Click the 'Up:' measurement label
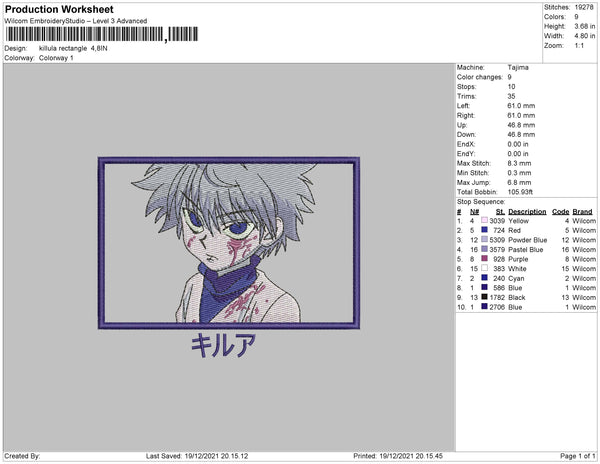 pyautogui.click(x=462, y=125)
